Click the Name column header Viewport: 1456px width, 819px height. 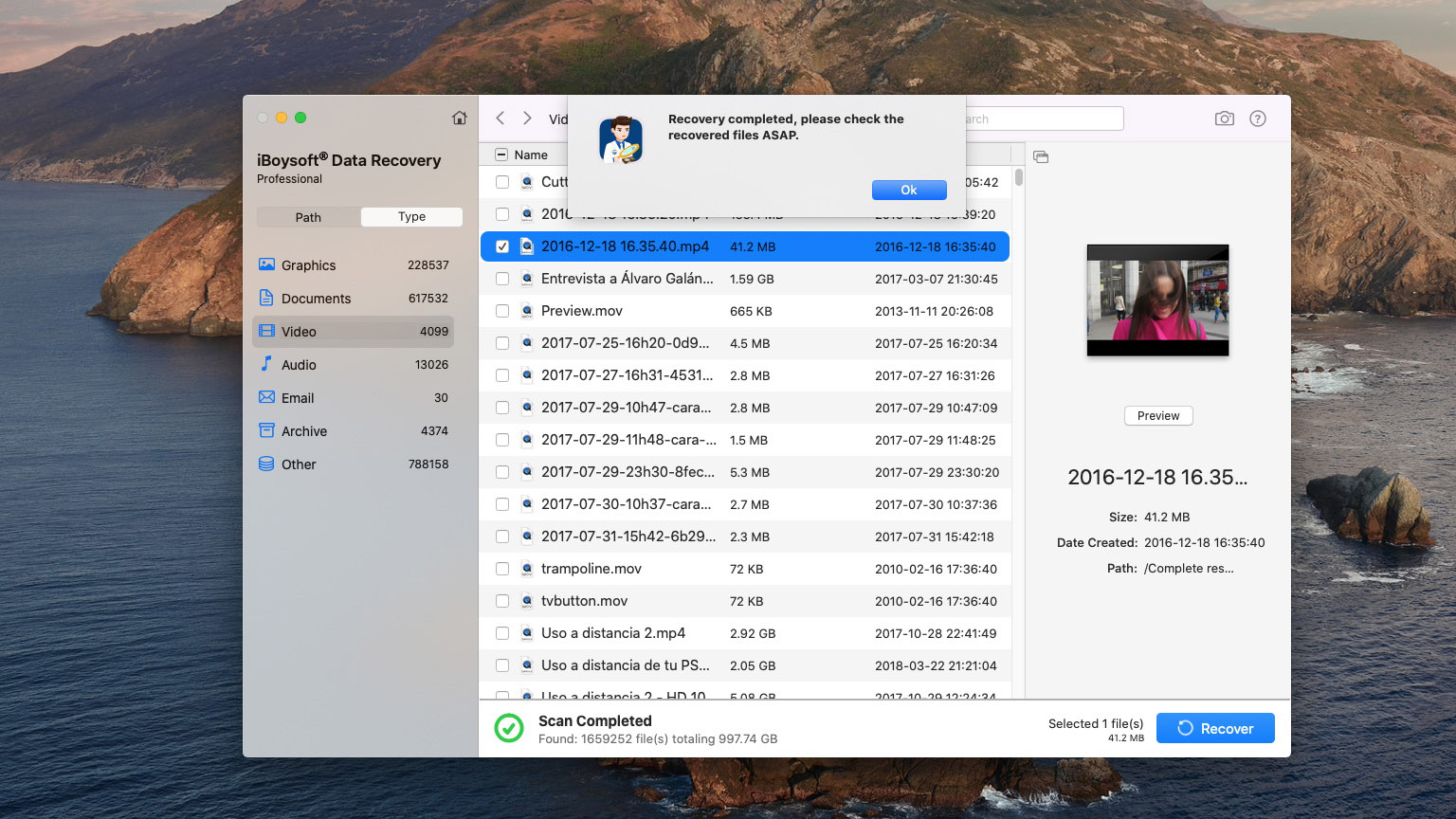[531, 155]
